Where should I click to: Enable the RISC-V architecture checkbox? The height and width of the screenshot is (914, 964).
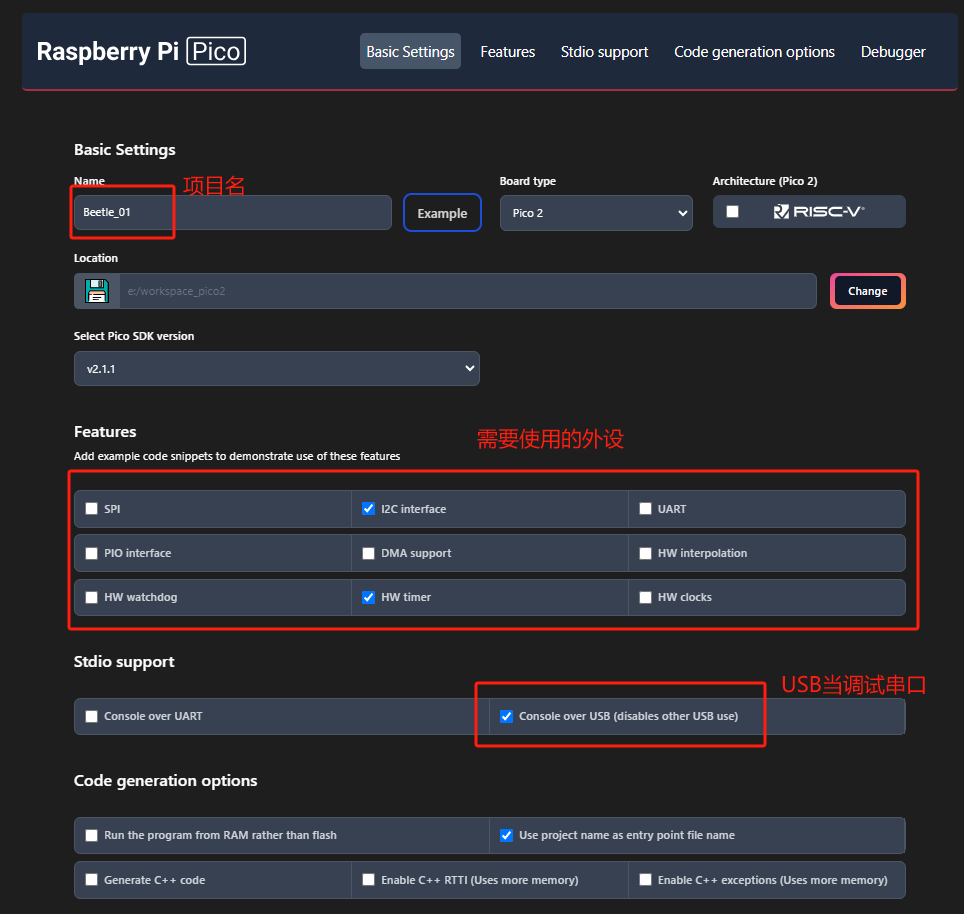[732, 211]
